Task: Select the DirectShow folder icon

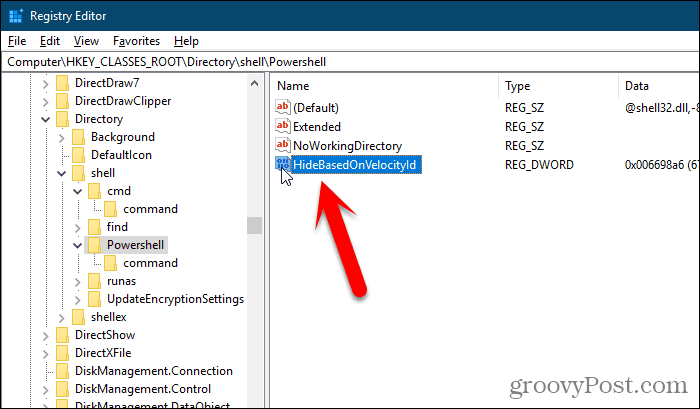Action: point(62,335)
